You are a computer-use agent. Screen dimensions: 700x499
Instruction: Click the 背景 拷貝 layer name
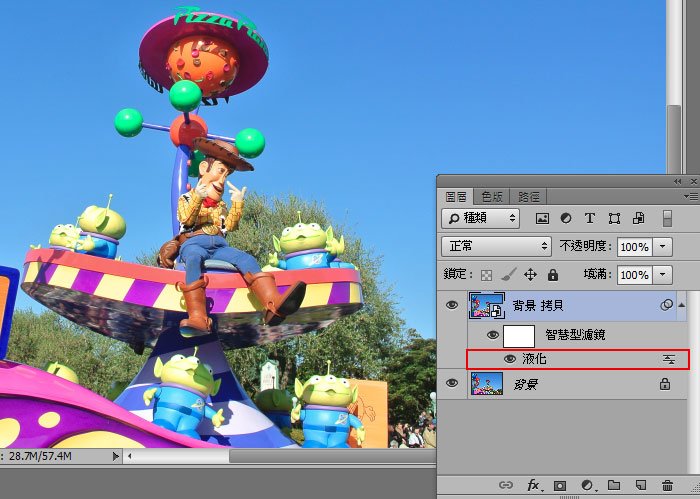point(538,306)
